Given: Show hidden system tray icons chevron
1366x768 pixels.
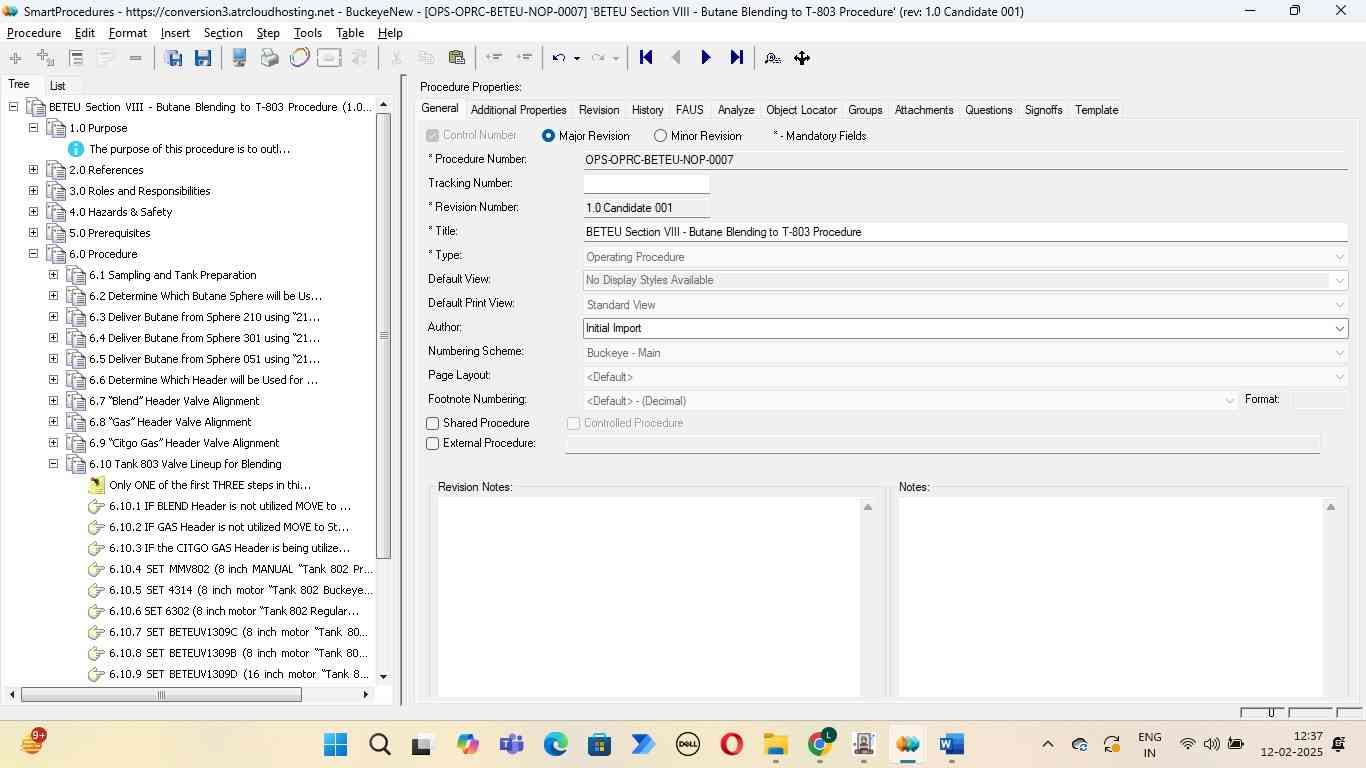Looking at the screenshot, I should point(1047,745).
